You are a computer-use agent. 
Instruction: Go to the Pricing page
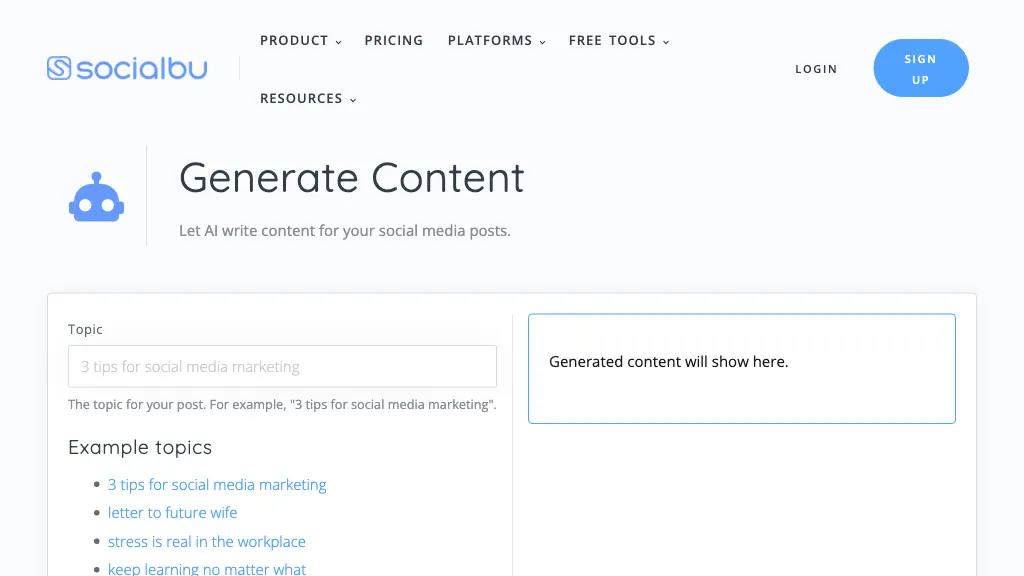[x=393, y=41]
